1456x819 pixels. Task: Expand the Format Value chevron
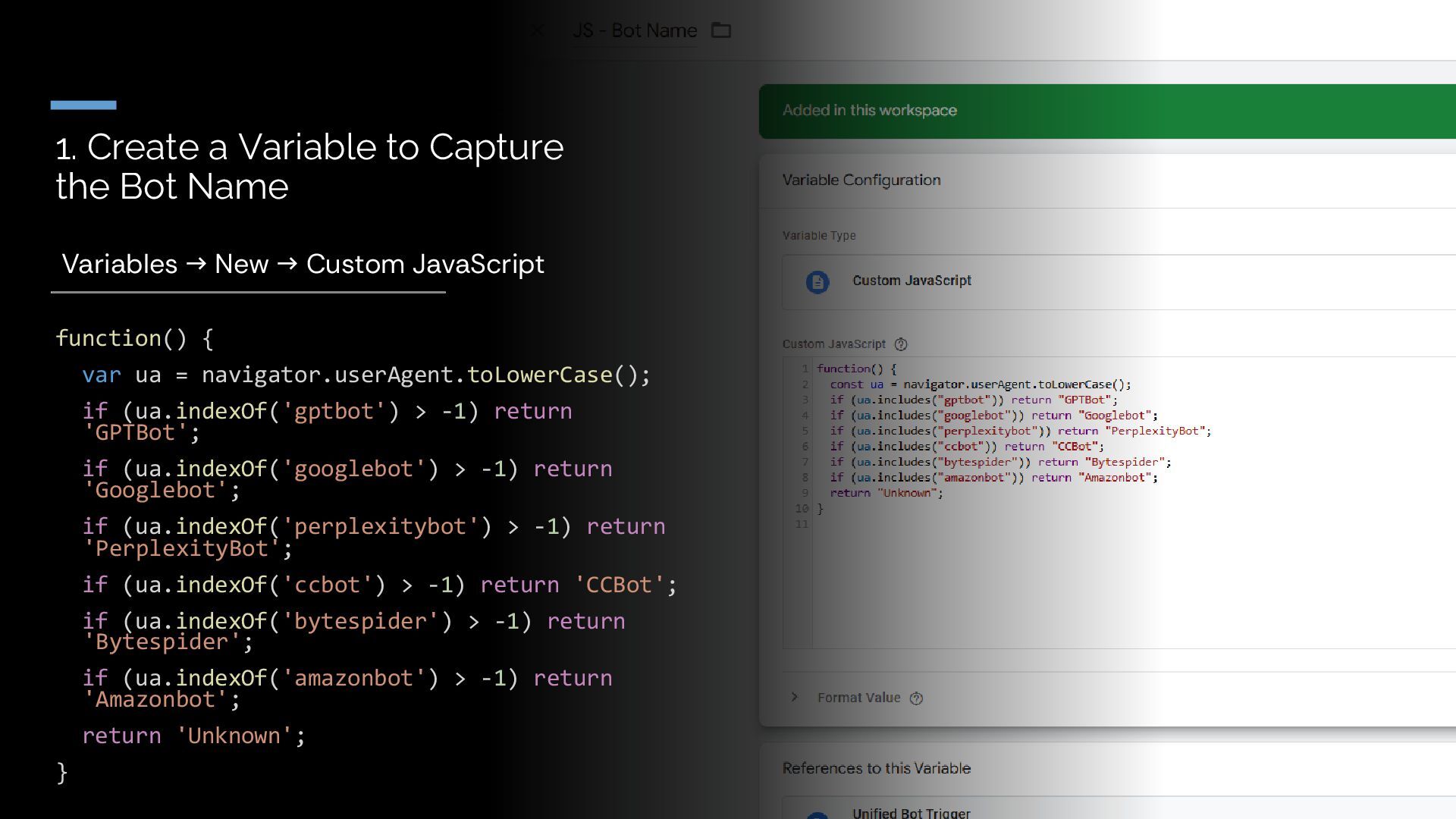pyautogui.click(x=794, y=697)
